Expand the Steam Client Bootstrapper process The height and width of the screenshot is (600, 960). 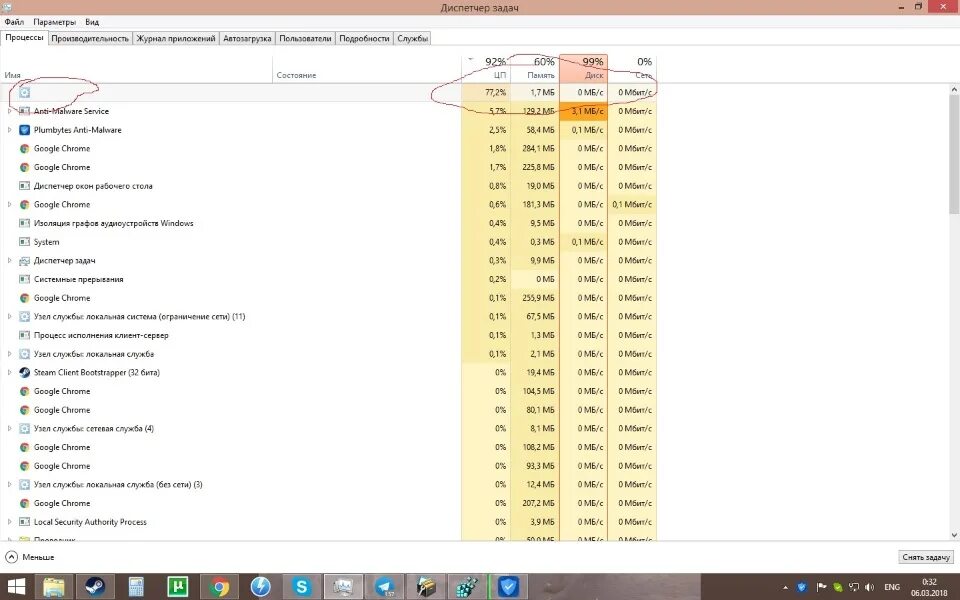click(9, 372)
